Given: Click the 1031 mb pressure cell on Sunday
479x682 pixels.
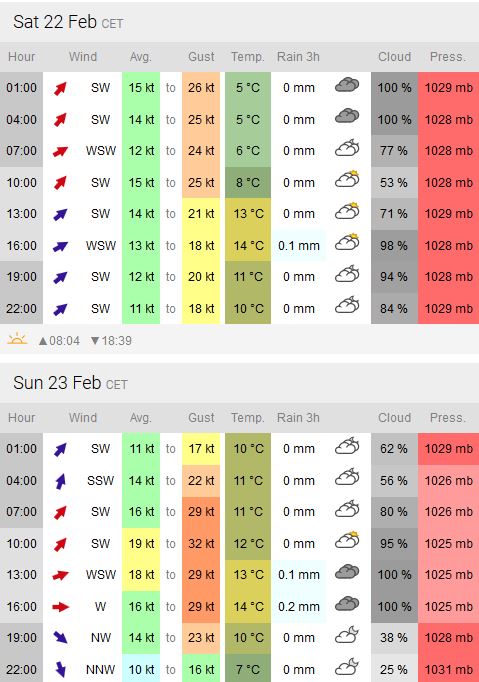Looking at the screenshot, I should [x=449, y=669].
